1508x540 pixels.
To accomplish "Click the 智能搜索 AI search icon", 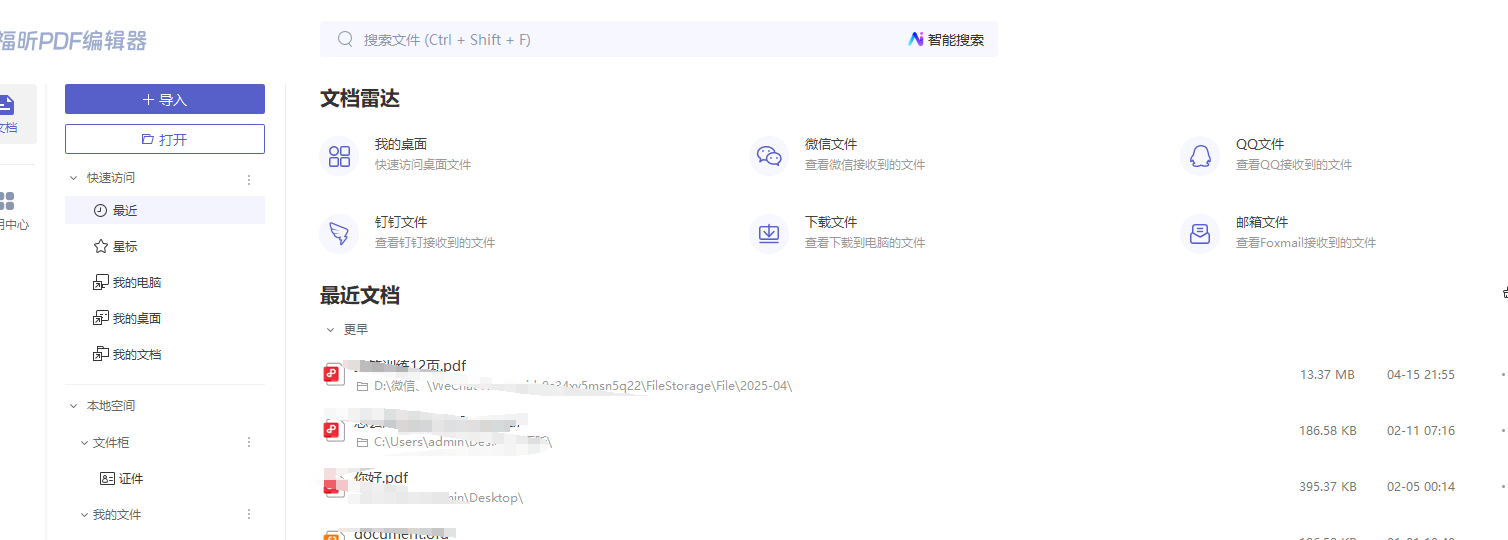I will point(916,40).
